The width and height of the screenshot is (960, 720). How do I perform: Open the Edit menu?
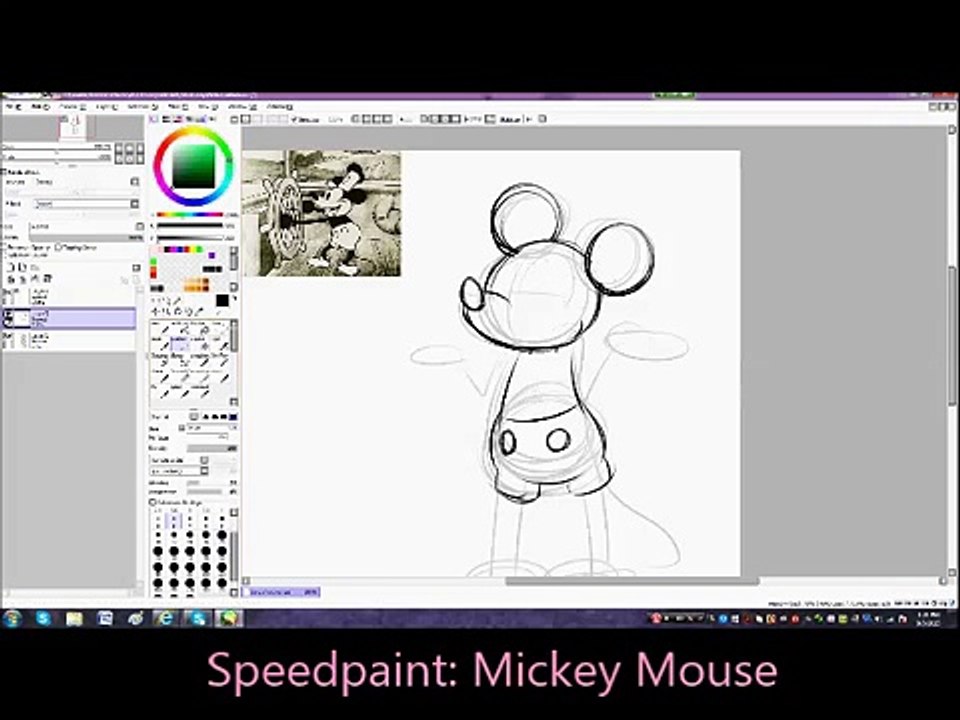pyautogui.click(x=40, y=107)
